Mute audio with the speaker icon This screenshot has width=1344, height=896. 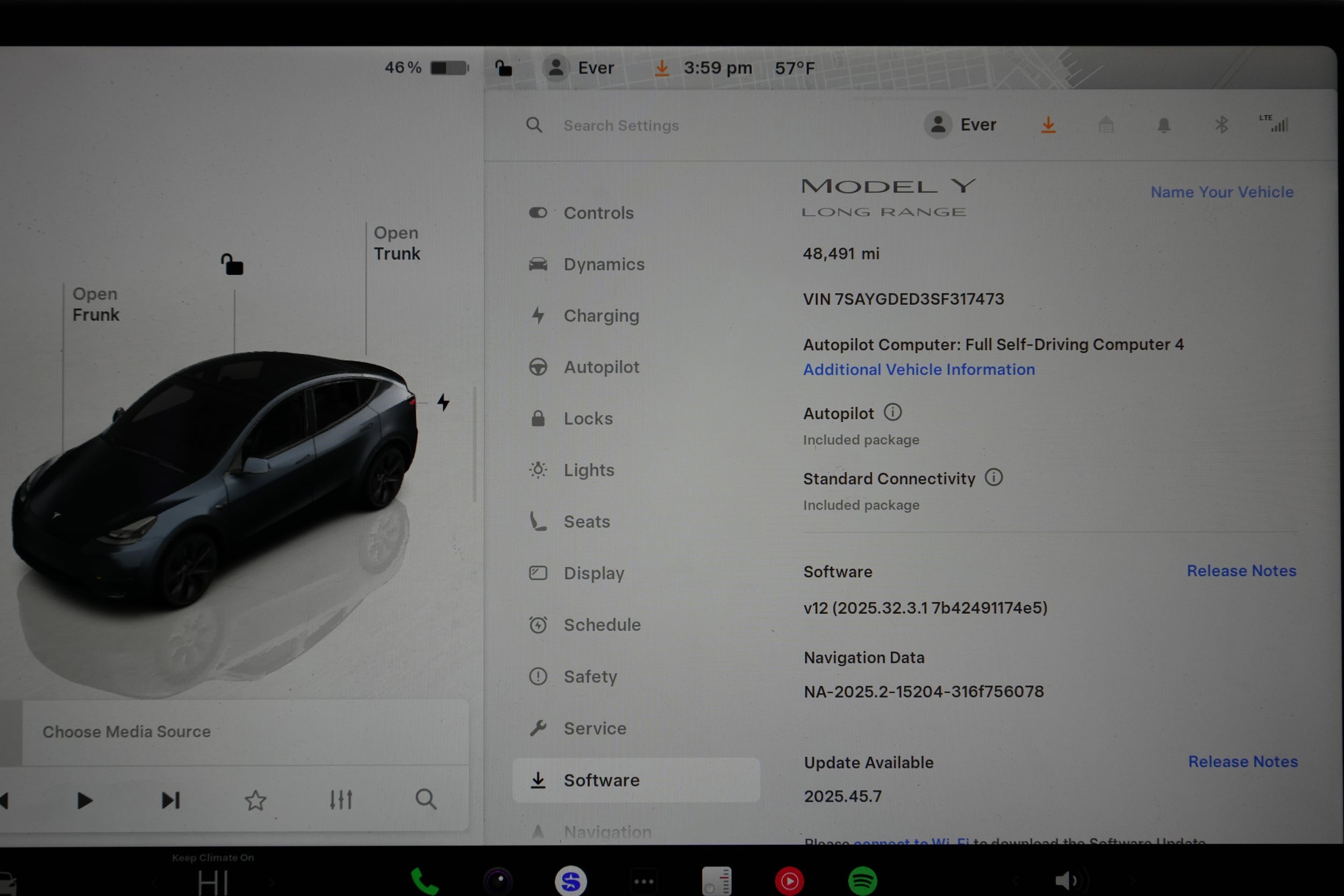pyautogui.click(x=1070, y=880)
